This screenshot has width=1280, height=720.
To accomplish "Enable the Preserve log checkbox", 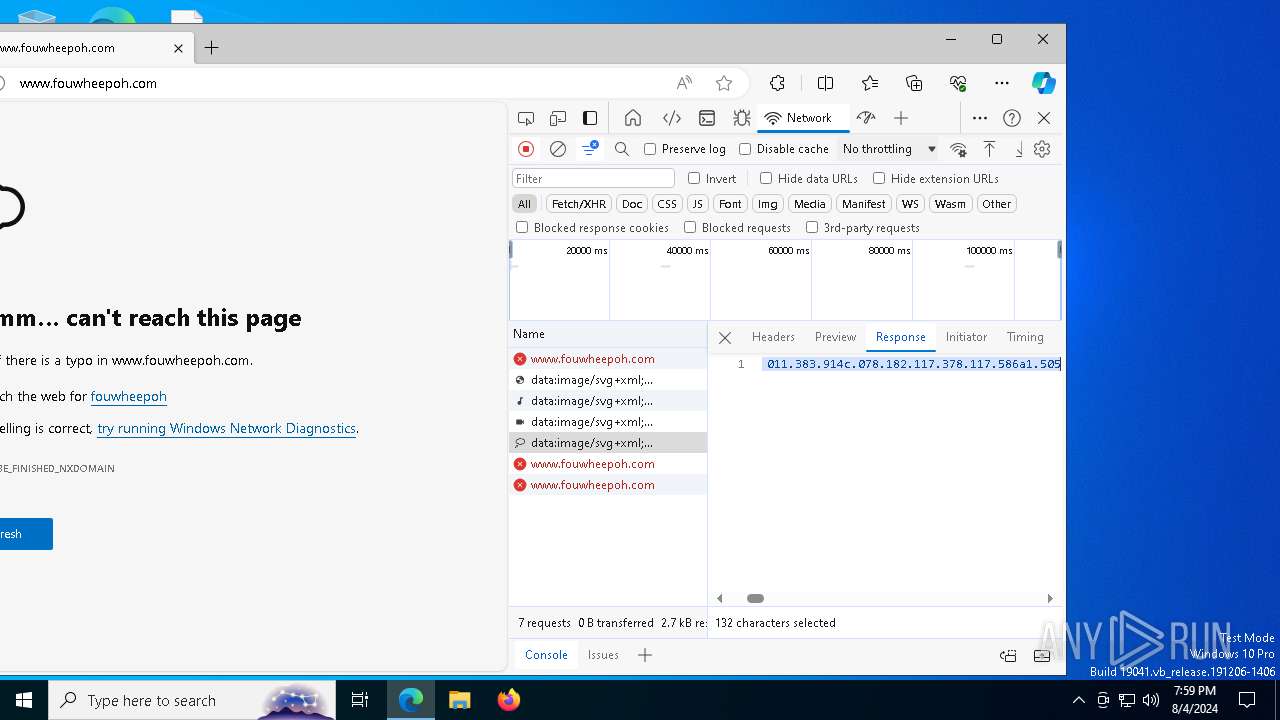I will (650, 149).
